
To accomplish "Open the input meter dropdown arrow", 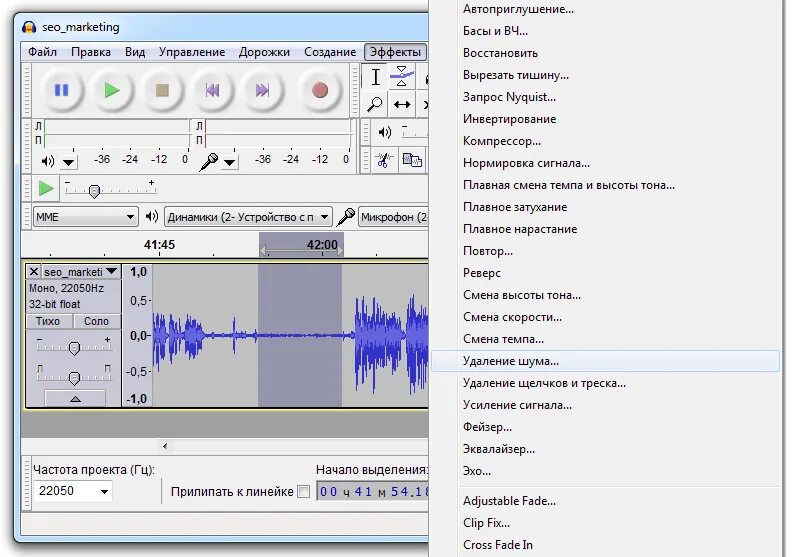I will click(x=229, y=162).
